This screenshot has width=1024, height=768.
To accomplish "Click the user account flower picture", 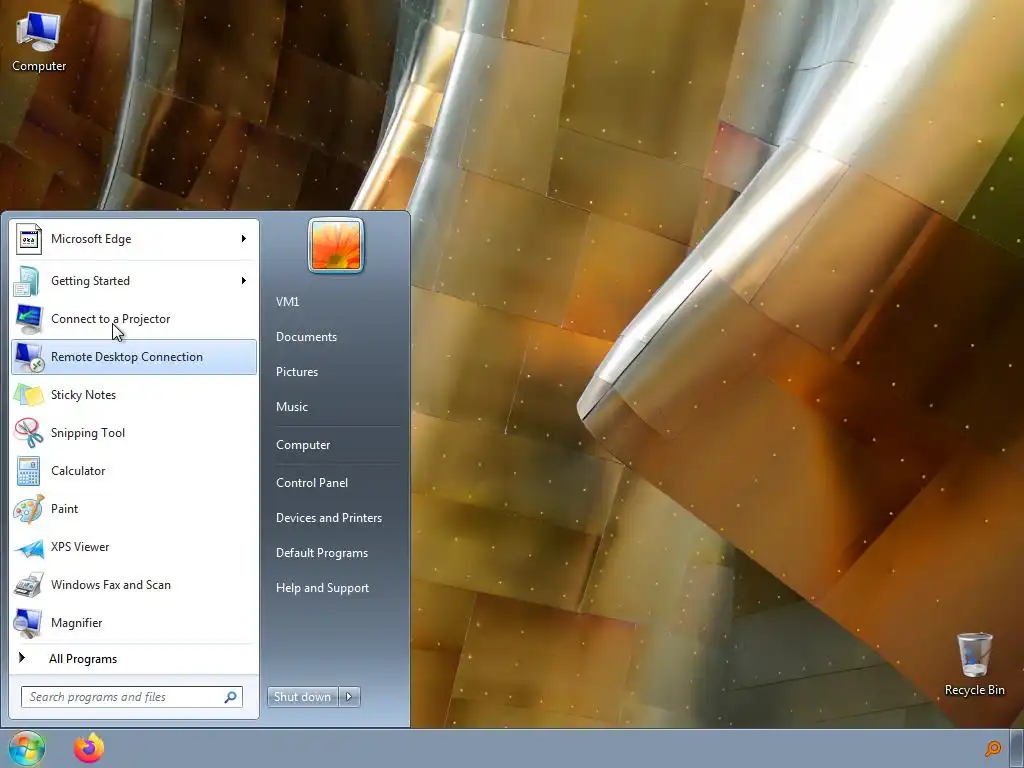I will [x=336, y=246].
